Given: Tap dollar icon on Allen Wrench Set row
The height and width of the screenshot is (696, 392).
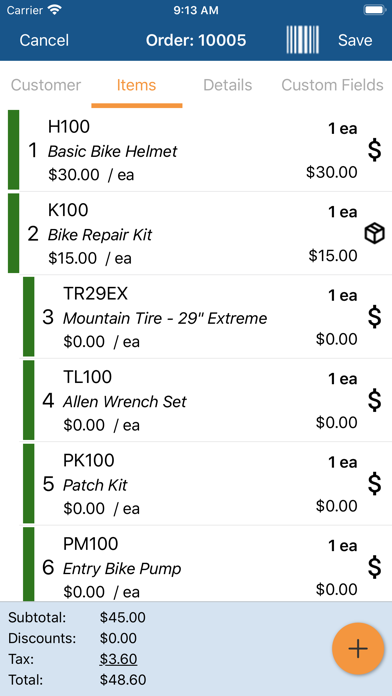Looking at the screenshot, I should pyautogui.click(x=374, y=400).
